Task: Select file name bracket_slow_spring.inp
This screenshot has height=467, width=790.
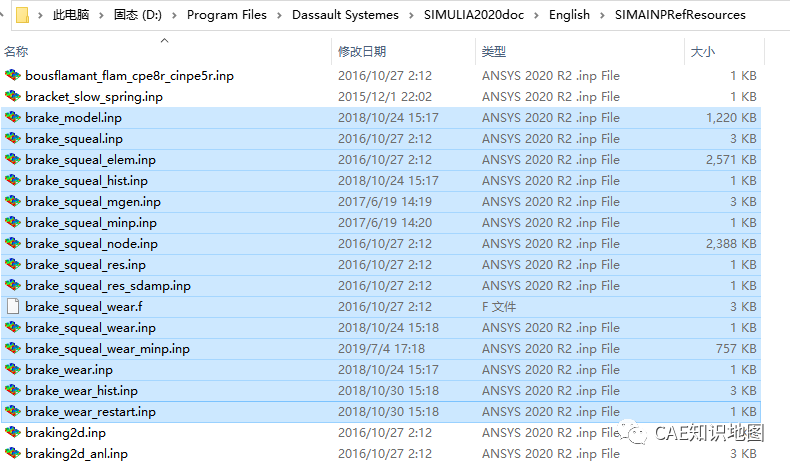Action: point(94,97)
